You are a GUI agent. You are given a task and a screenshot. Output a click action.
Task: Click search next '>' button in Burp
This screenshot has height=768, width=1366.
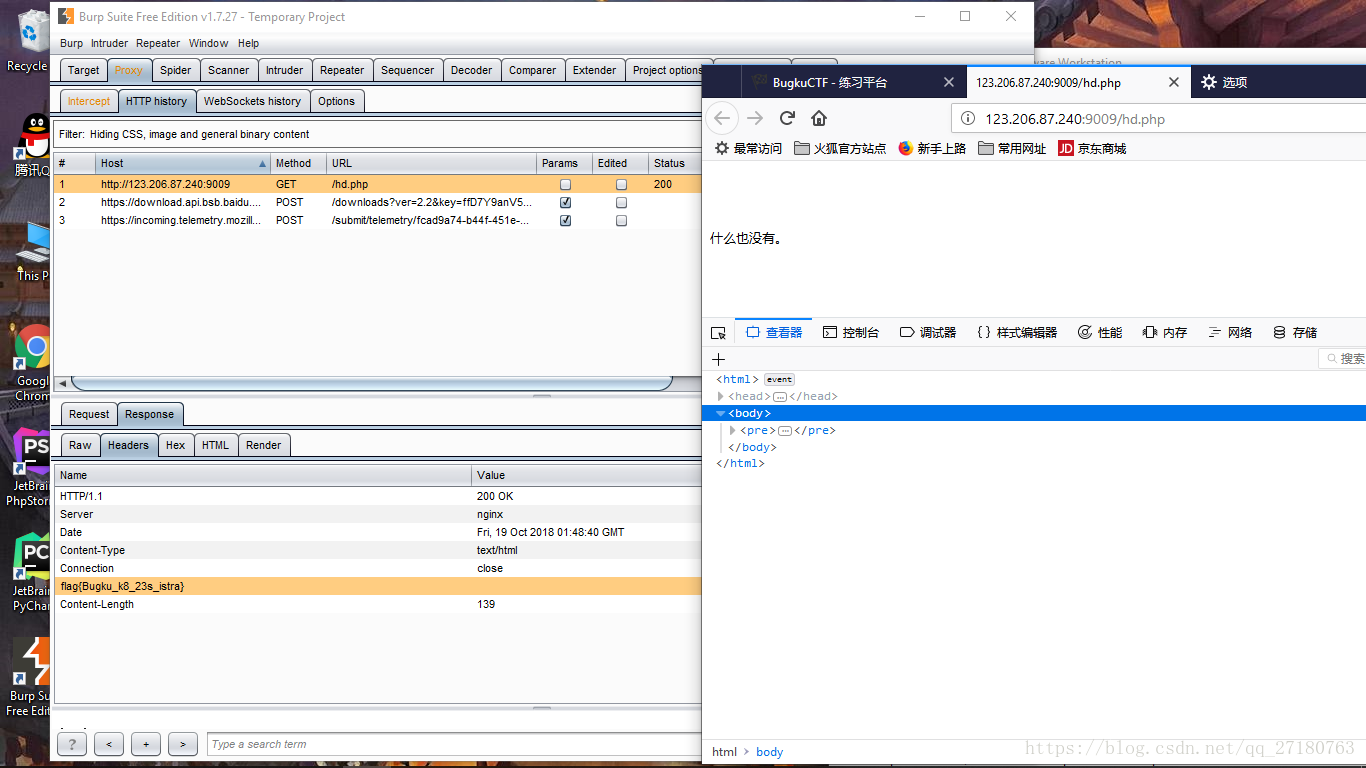coord(183,744)
